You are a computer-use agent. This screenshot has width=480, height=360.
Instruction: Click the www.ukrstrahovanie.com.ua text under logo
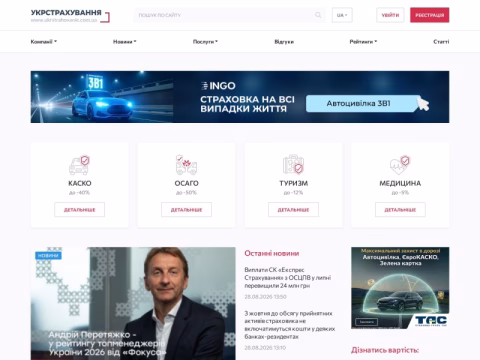(64, 20)
